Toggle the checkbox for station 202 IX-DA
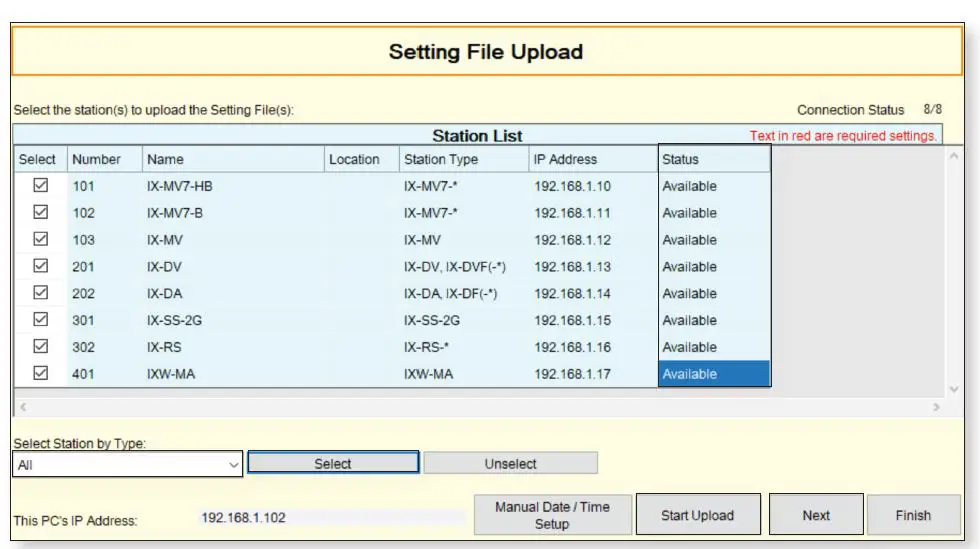 pyautogui.click(x=41, y=293)
